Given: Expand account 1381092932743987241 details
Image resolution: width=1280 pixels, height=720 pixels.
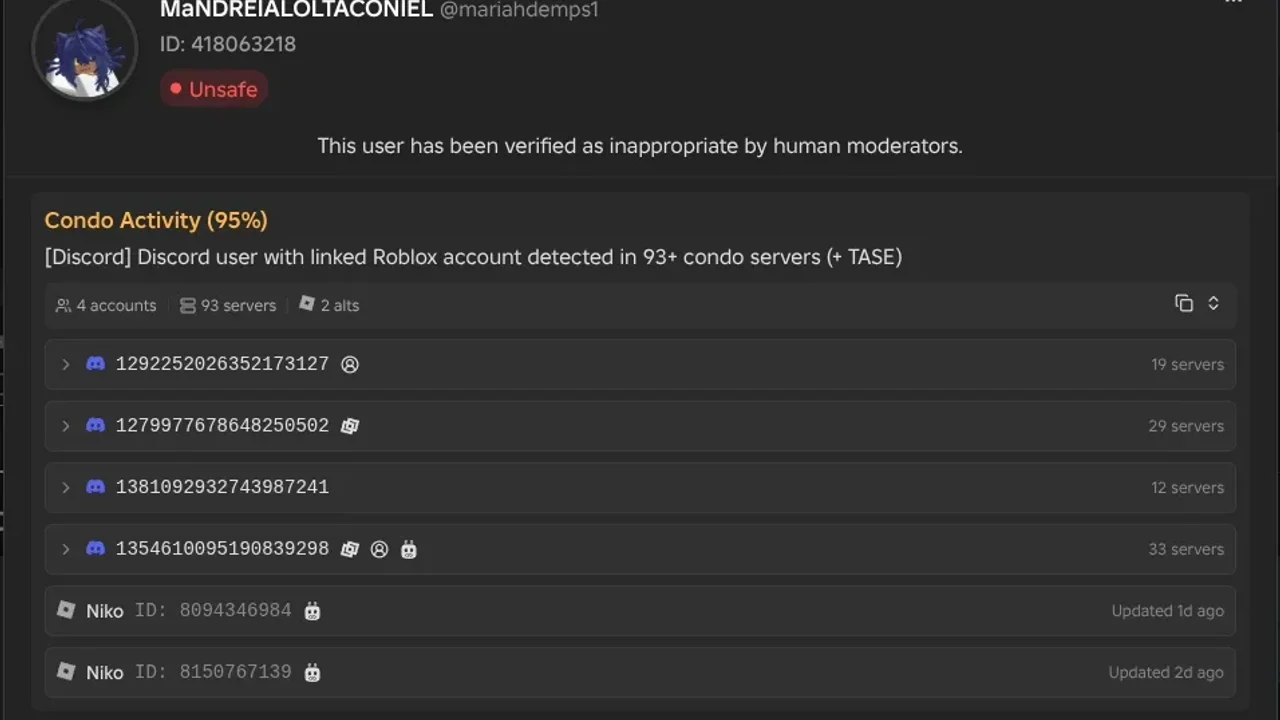Looking at the screenshot, I should [x=66, y=487].
